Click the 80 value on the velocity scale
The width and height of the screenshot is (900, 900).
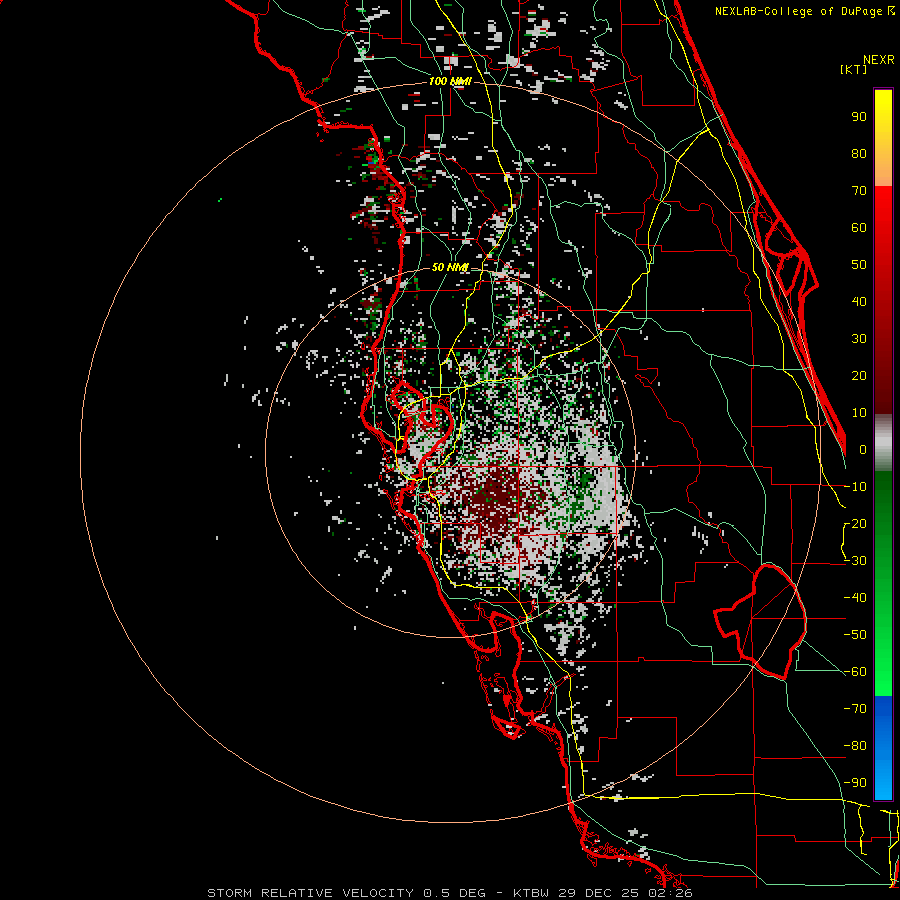click(x=859, y=153)
